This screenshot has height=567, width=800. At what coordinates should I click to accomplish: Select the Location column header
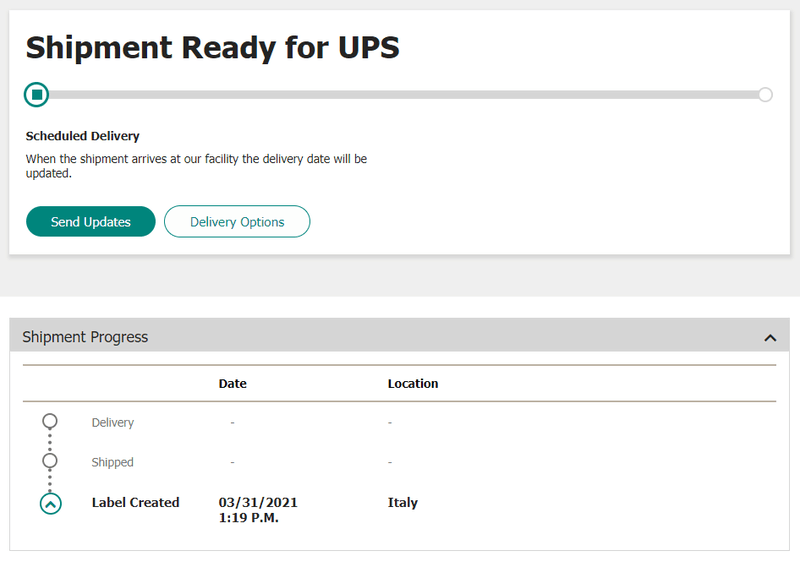pos(413,383)
